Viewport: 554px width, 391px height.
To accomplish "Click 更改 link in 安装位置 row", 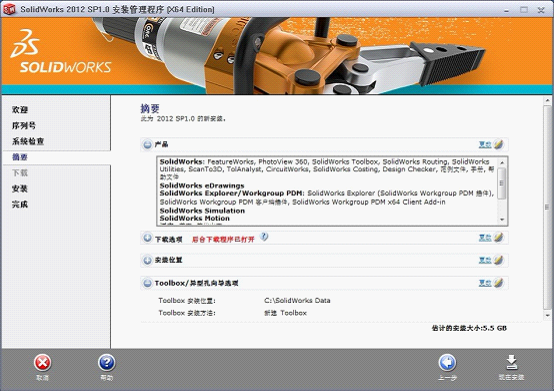I will tap(485, 260).
